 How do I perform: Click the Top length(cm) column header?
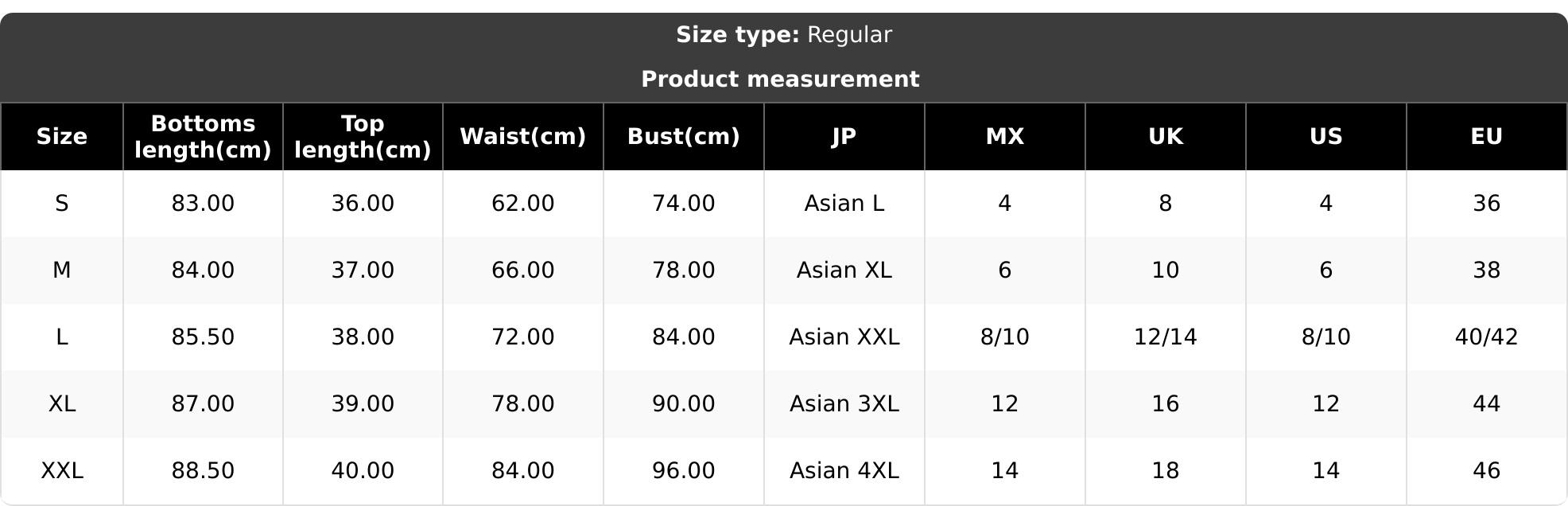pyautogui.click(x=363, y=137)
